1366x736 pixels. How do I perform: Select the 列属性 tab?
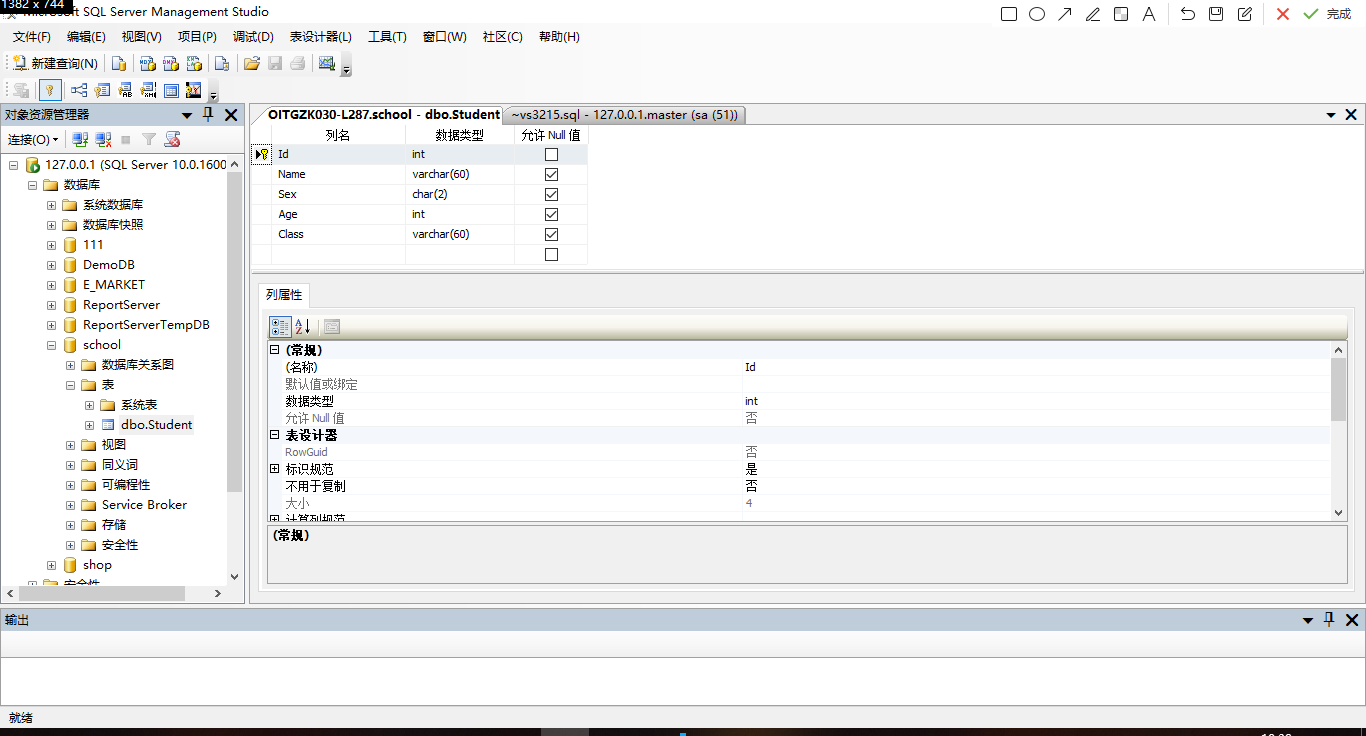[284, 295]
